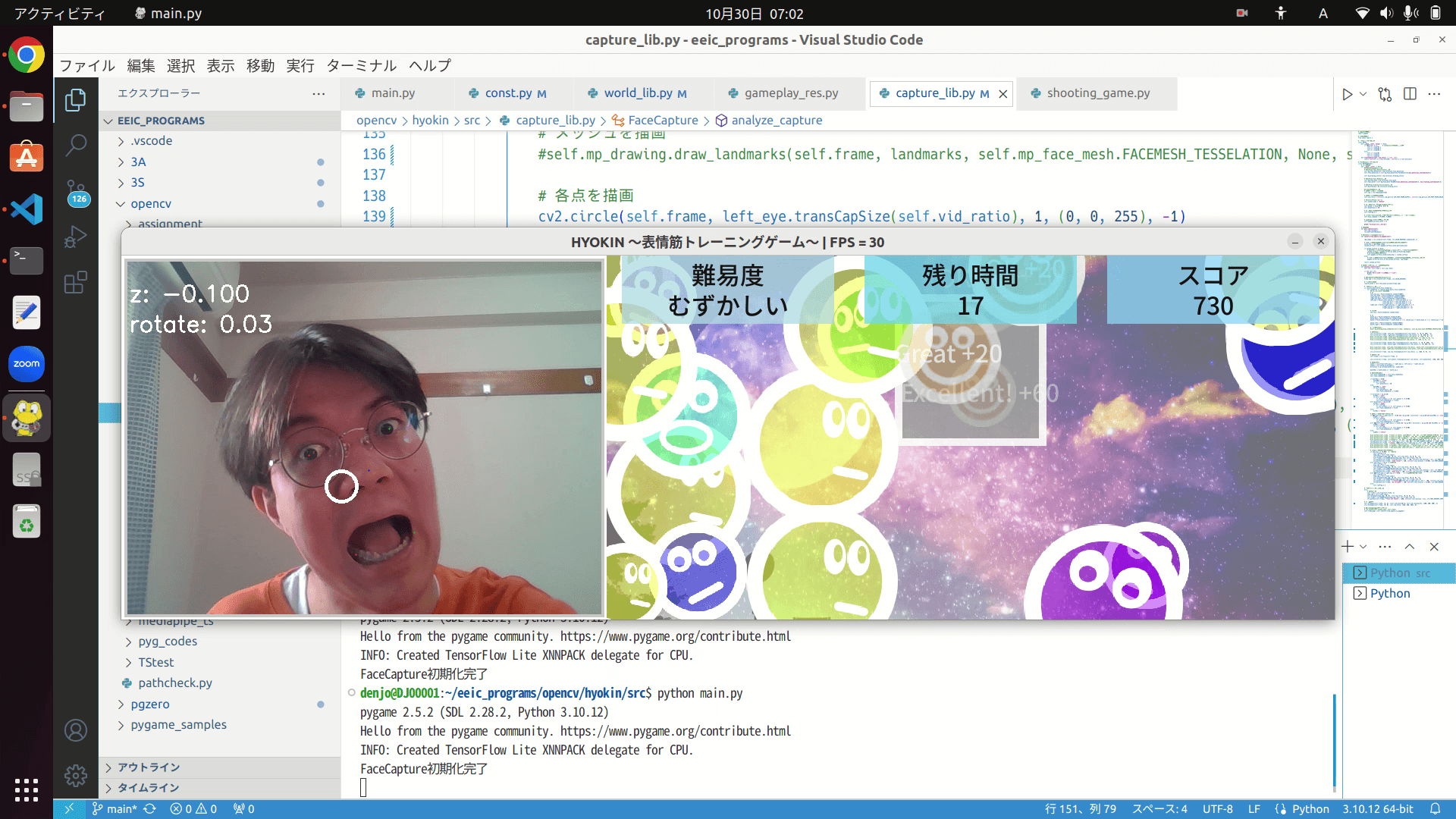Open notifications bell in status bar
1456x819 pixels.
click(x=1435, y=808)
